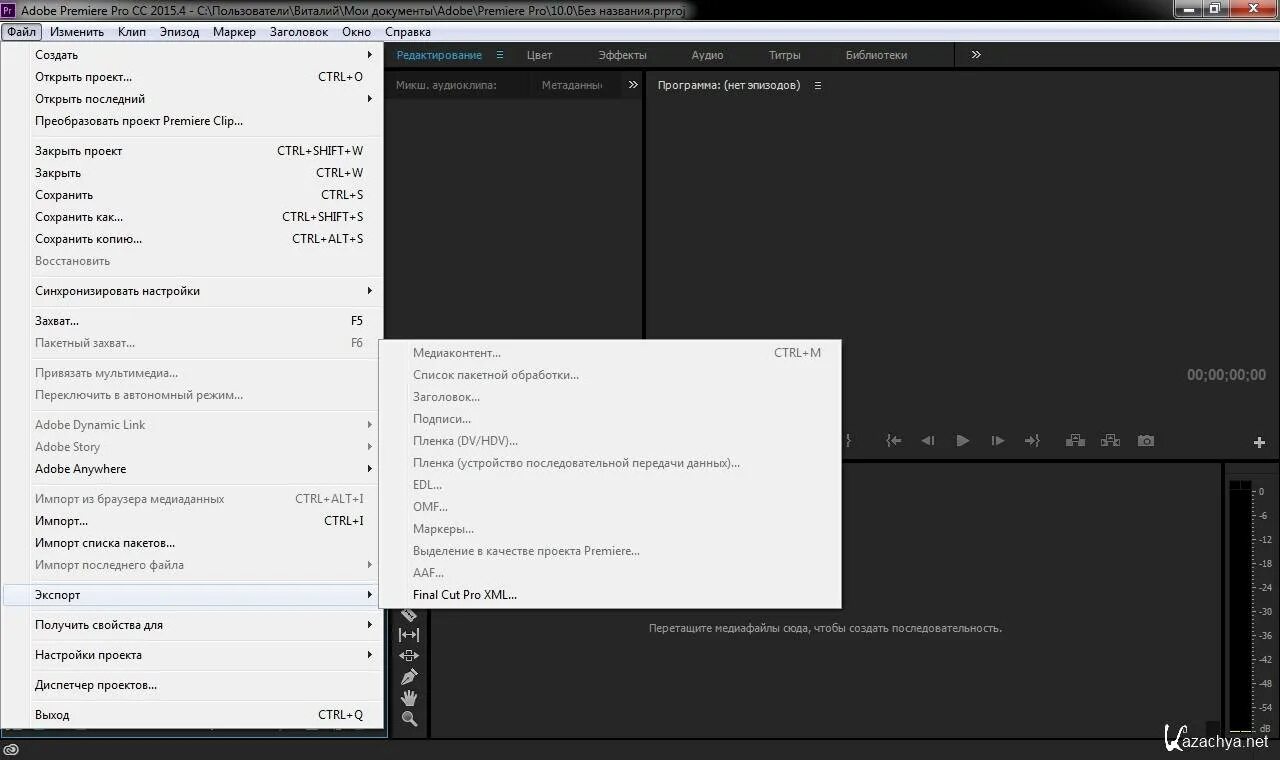
Task: Click the Go to In point button
Action: click(x=894, y=440)
